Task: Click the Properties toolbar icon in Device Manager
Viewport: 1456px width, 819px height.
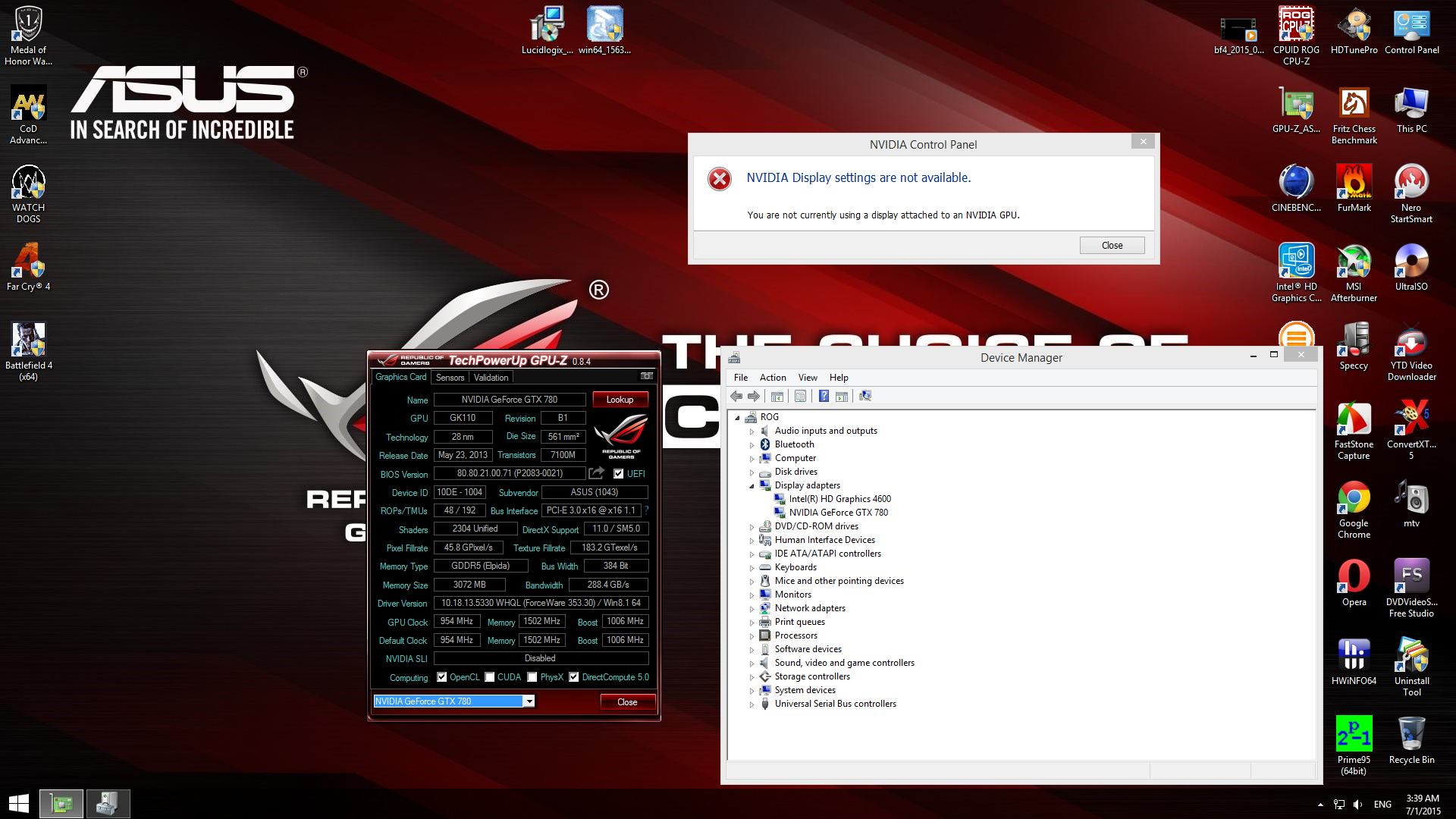Action: [800, 397]
